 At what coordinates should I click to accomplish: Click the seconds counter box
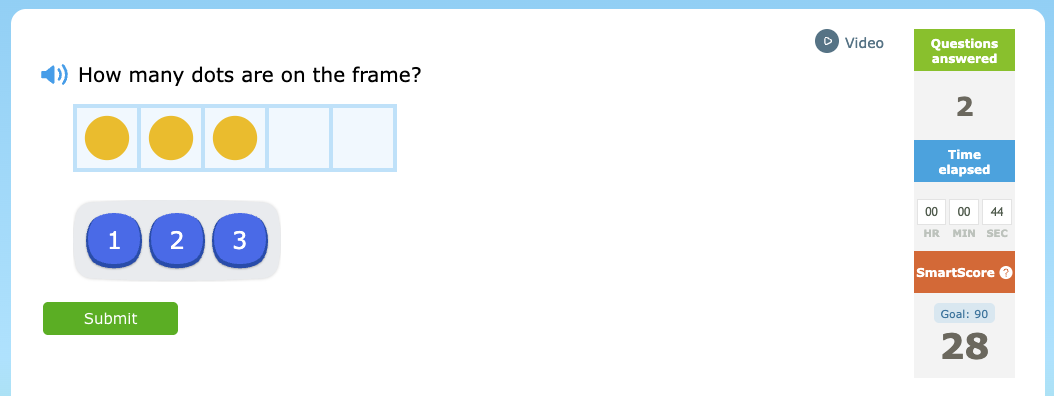point(997,212)
